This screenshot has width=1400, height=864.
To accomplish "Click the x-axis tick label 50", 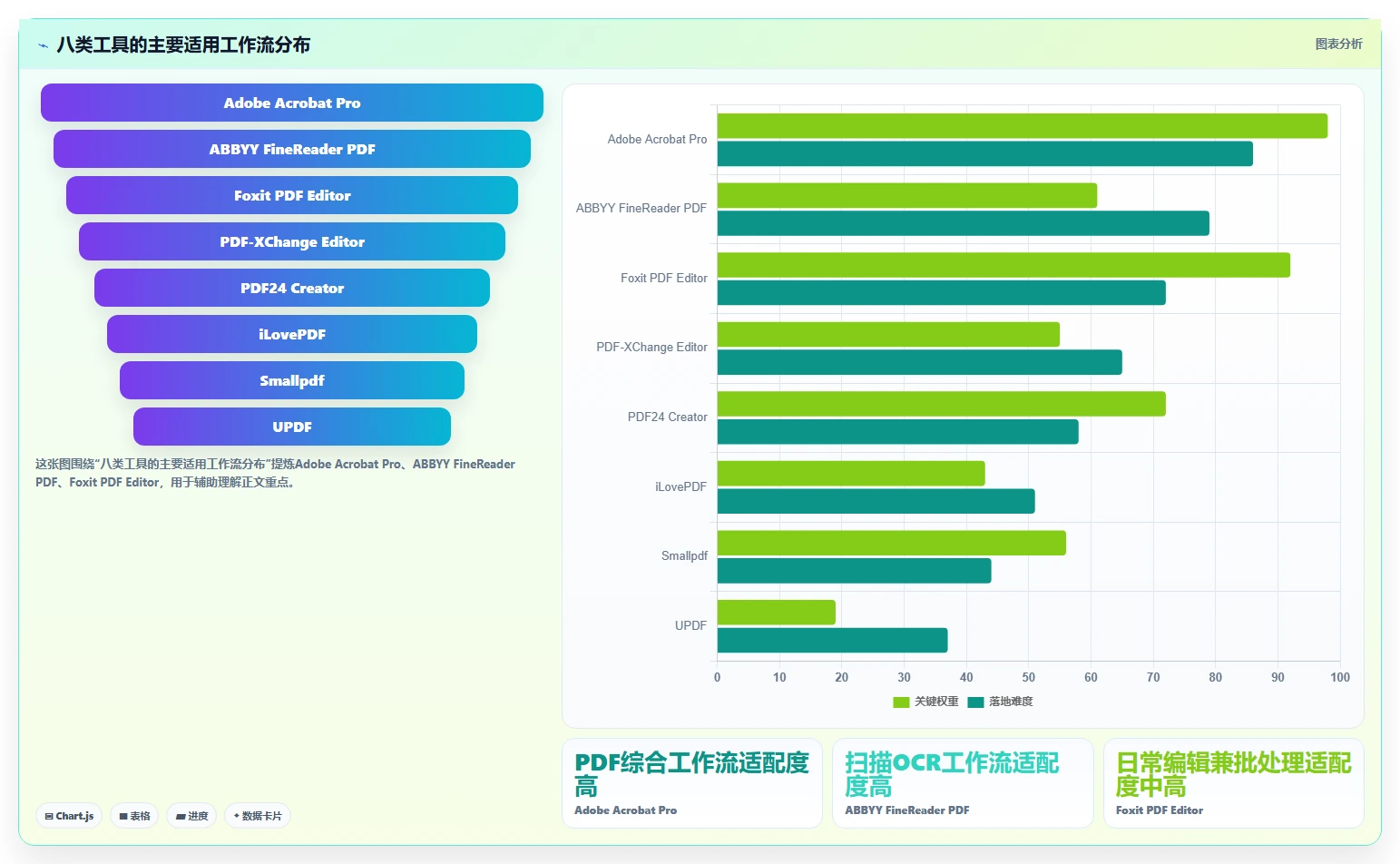I will [1029, 677].
